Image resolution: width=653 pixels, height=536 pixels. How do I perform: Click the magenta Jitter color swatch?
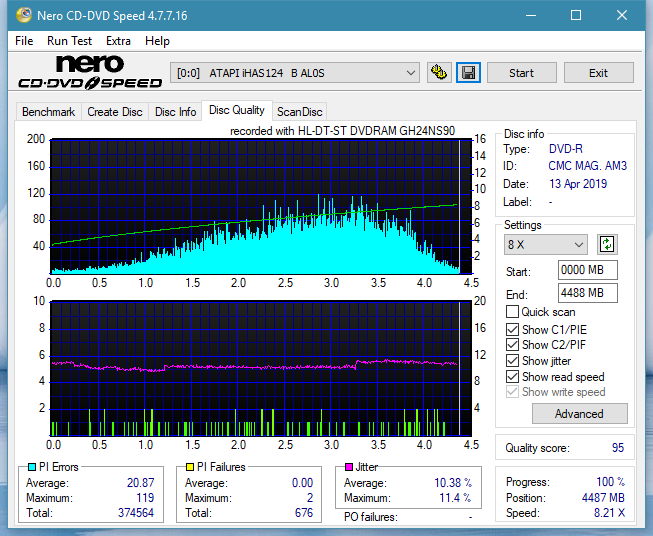point(349,467)
